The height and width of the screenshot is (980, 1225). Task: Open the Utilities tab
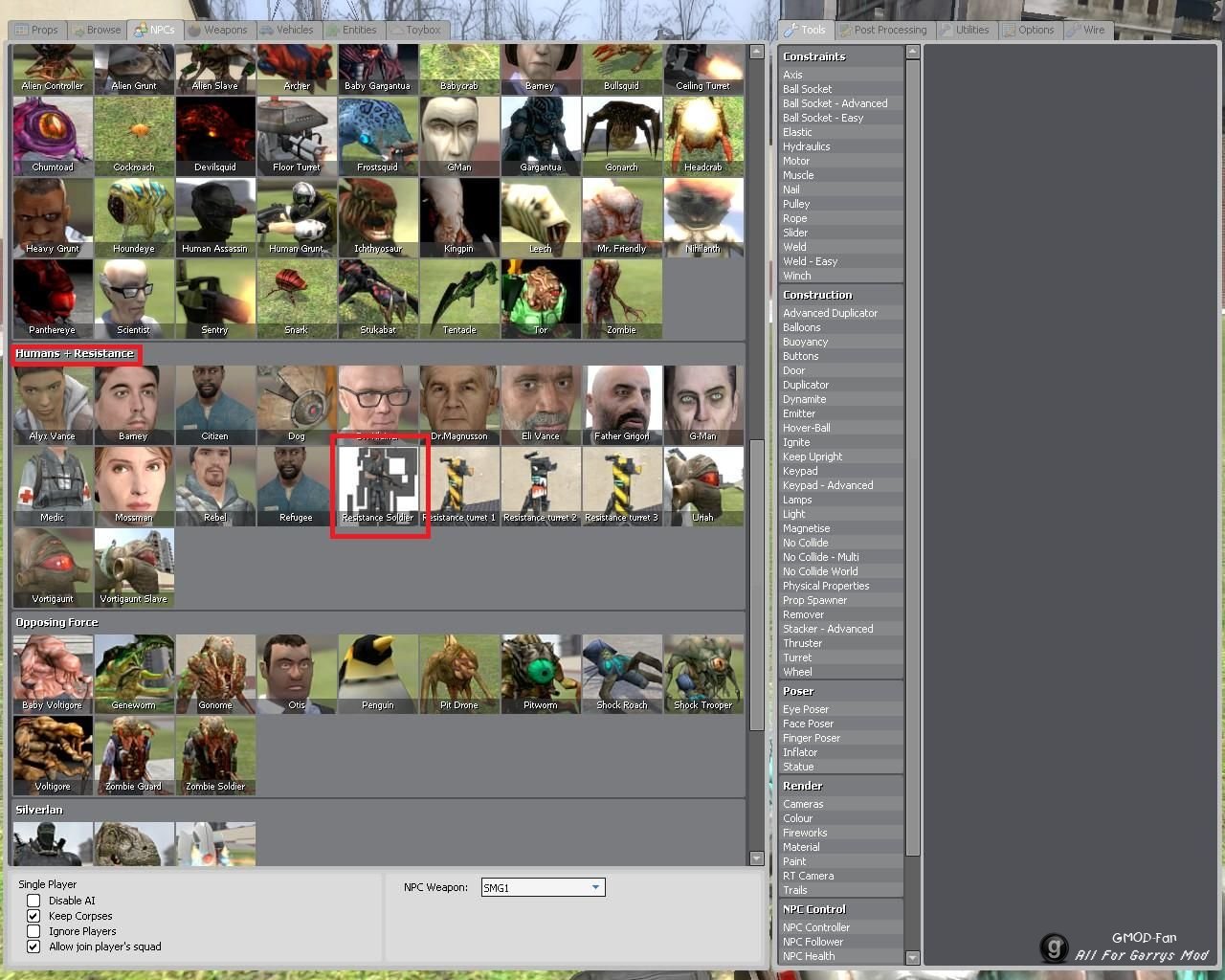click(966, 30)
